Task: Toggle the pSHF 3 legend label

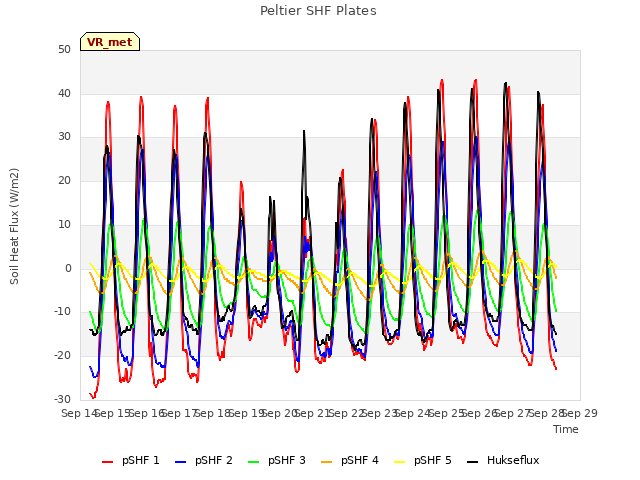Action: (287, 460)
